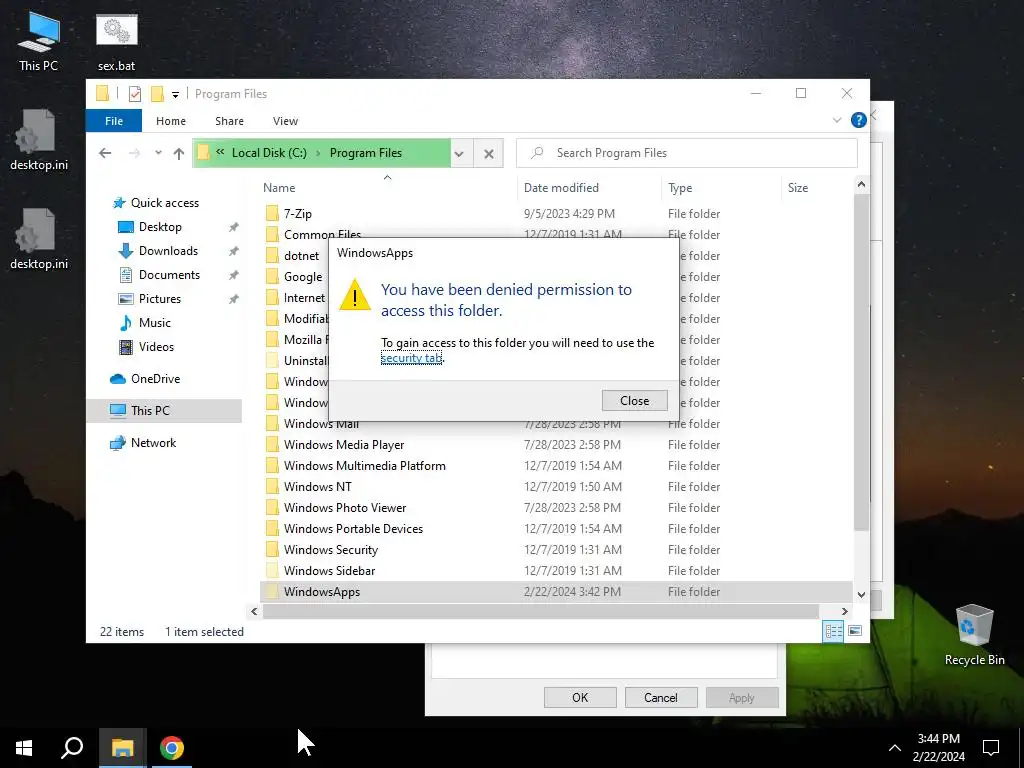Image resolution: width=1024 pixels, height=768 pixels.
Task: Select the sex.bat desktop file
Action: pos(116,41)
